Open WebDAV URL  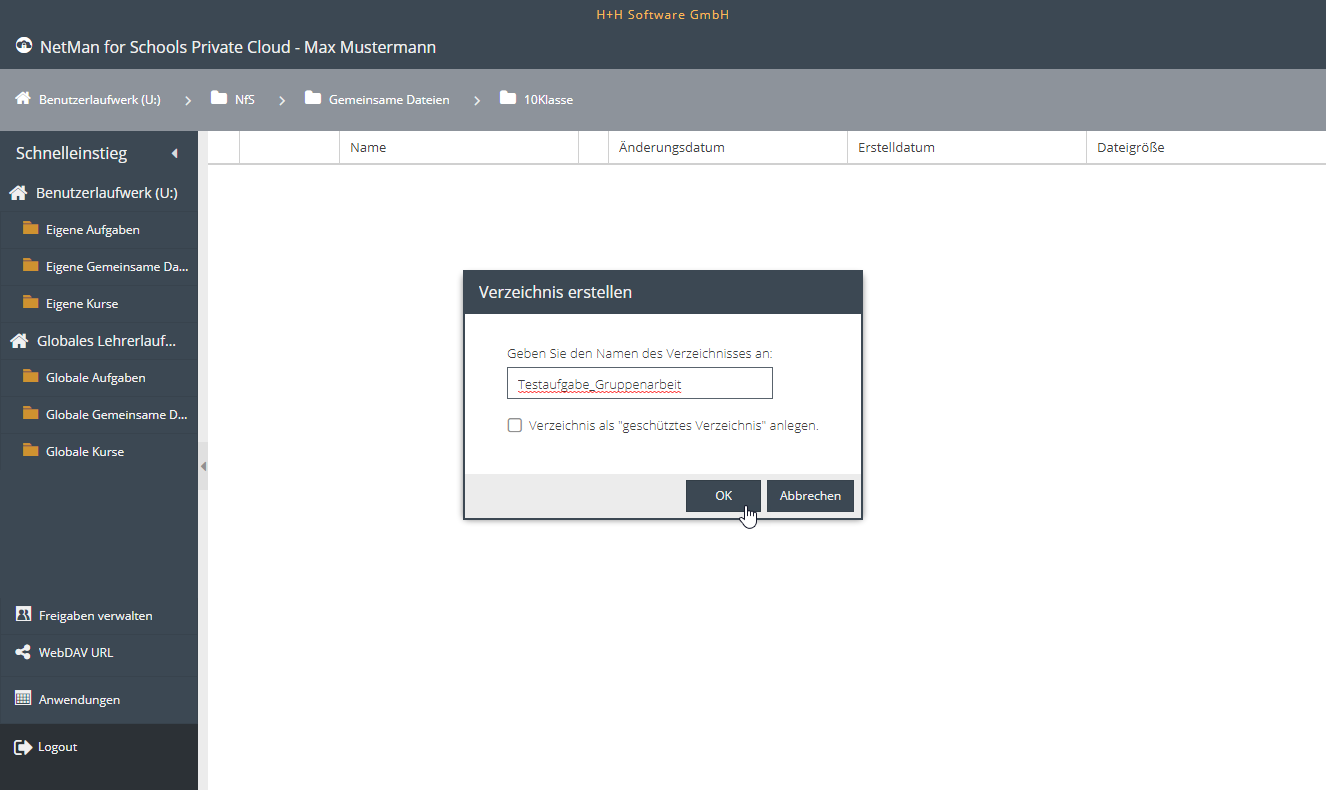click(76, 653)
